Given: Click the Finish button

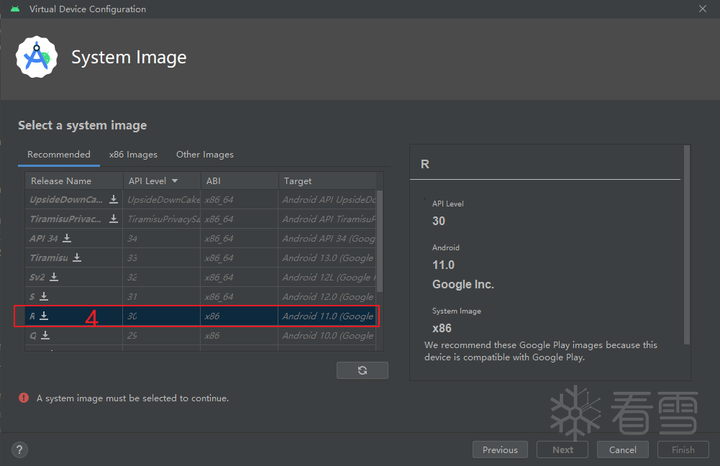Looking at the screenshot, I should tap(683, 449).
